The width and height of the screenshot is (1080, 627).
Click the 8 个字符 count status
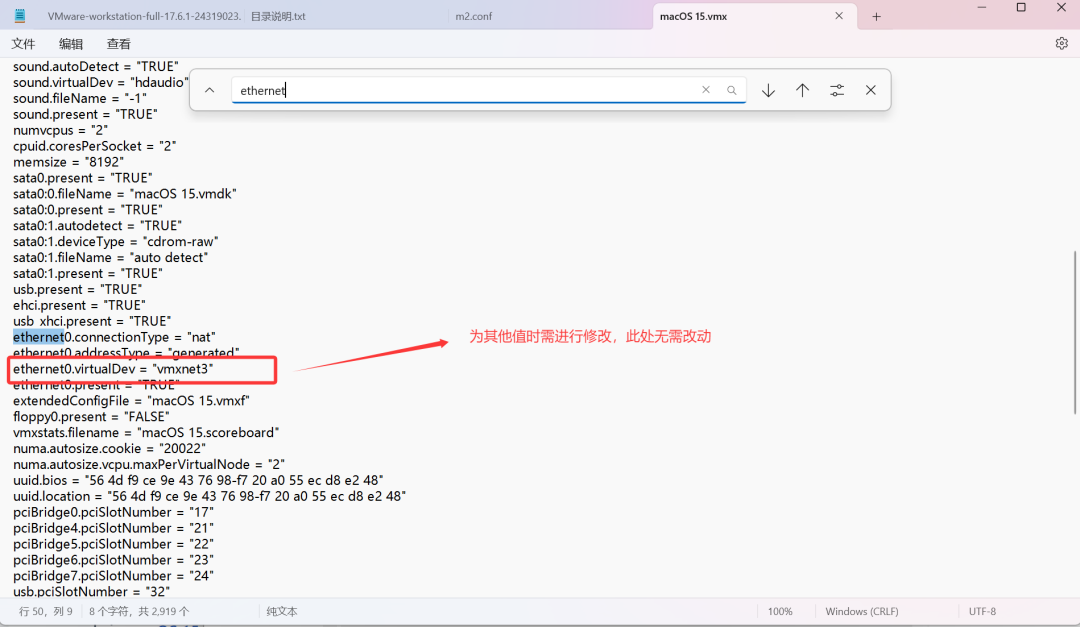[x=139, y=611]
